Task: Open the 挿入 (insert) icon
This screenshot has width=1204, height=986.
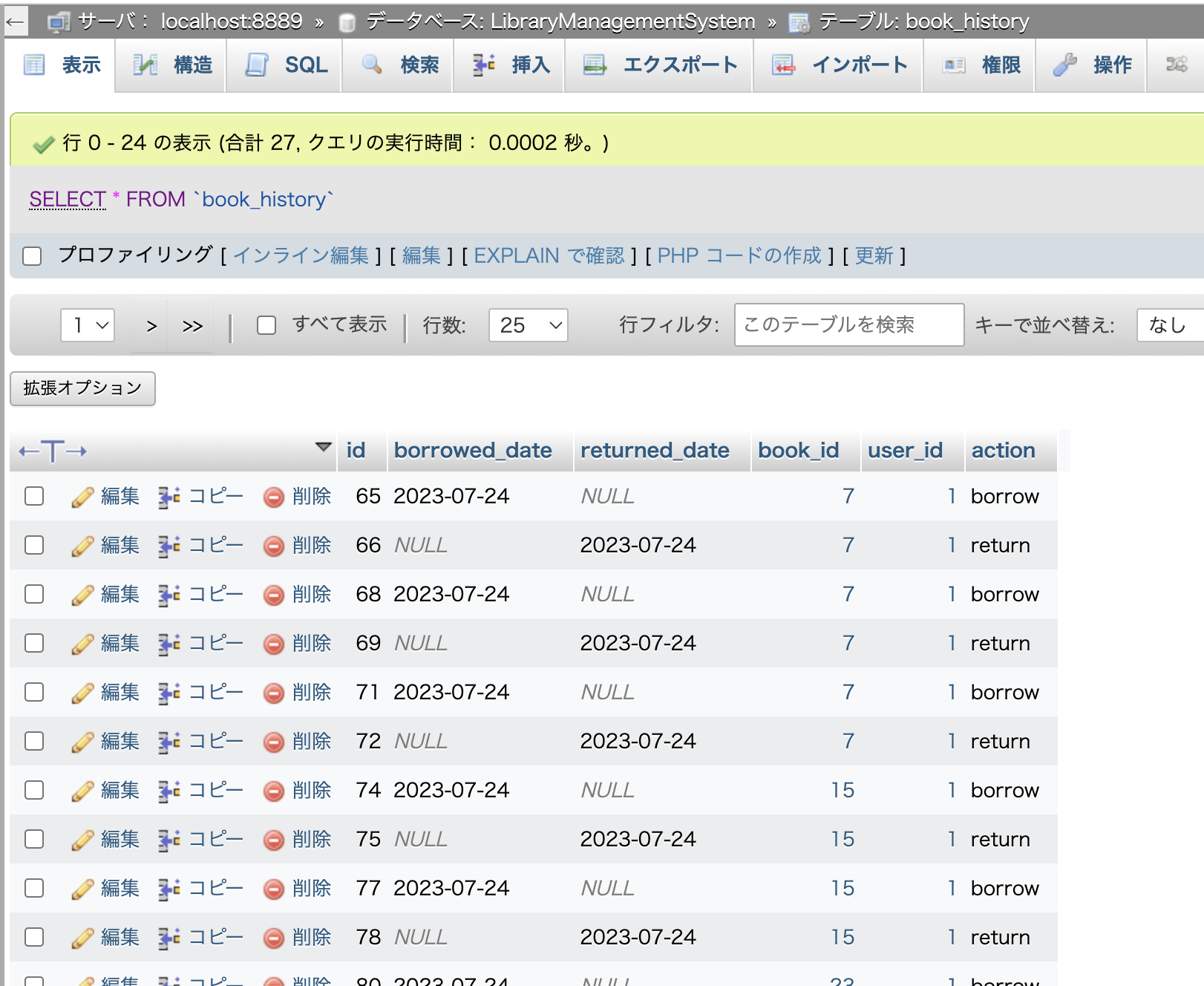Action: (483, 65)
